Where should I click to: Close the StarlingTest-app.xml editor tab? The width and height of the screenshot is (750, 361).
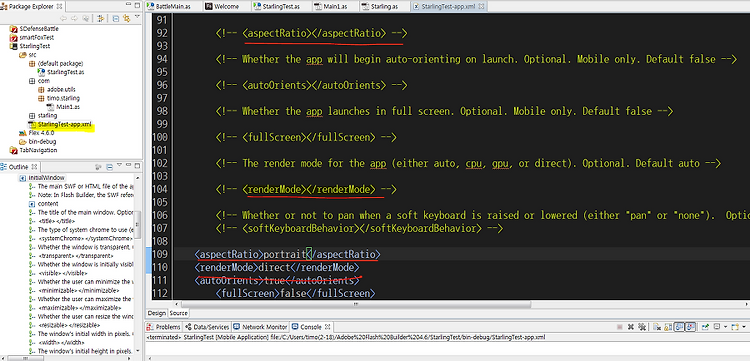coord(481,6)
